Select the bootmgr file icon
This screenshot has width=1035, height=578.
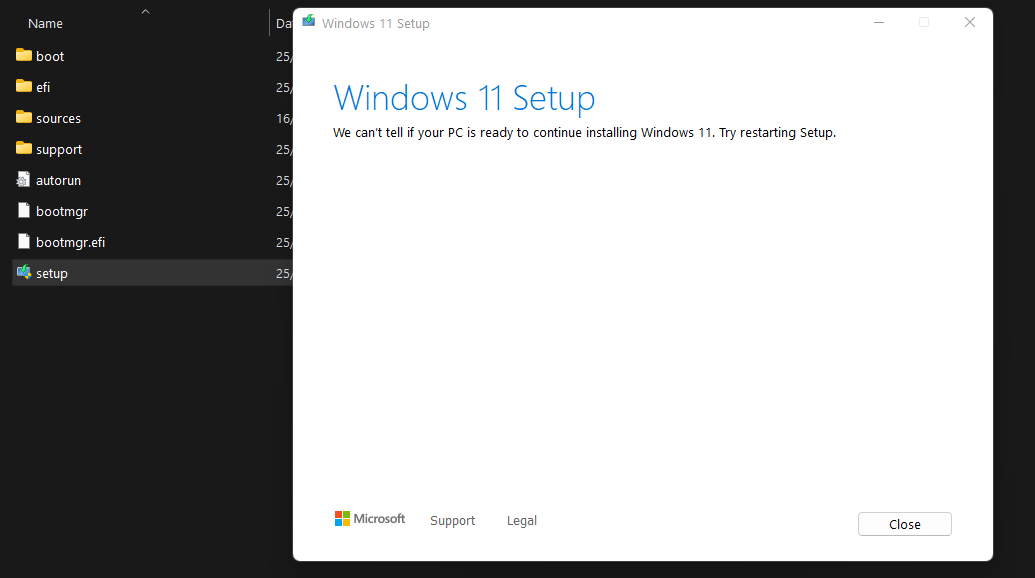(x=24, y=210)
